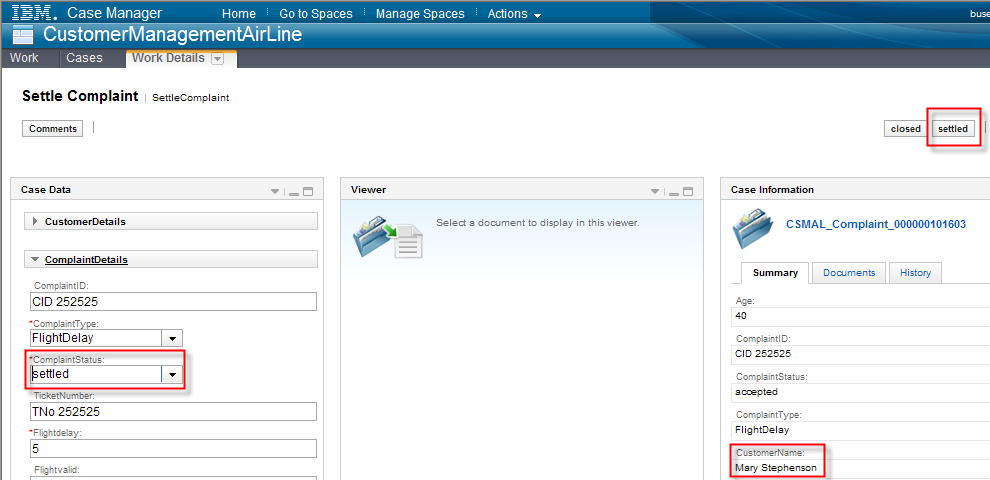Viewport: 990px width, 480px height.
Task: Open the Actions menu
Action: click(515, 13)
